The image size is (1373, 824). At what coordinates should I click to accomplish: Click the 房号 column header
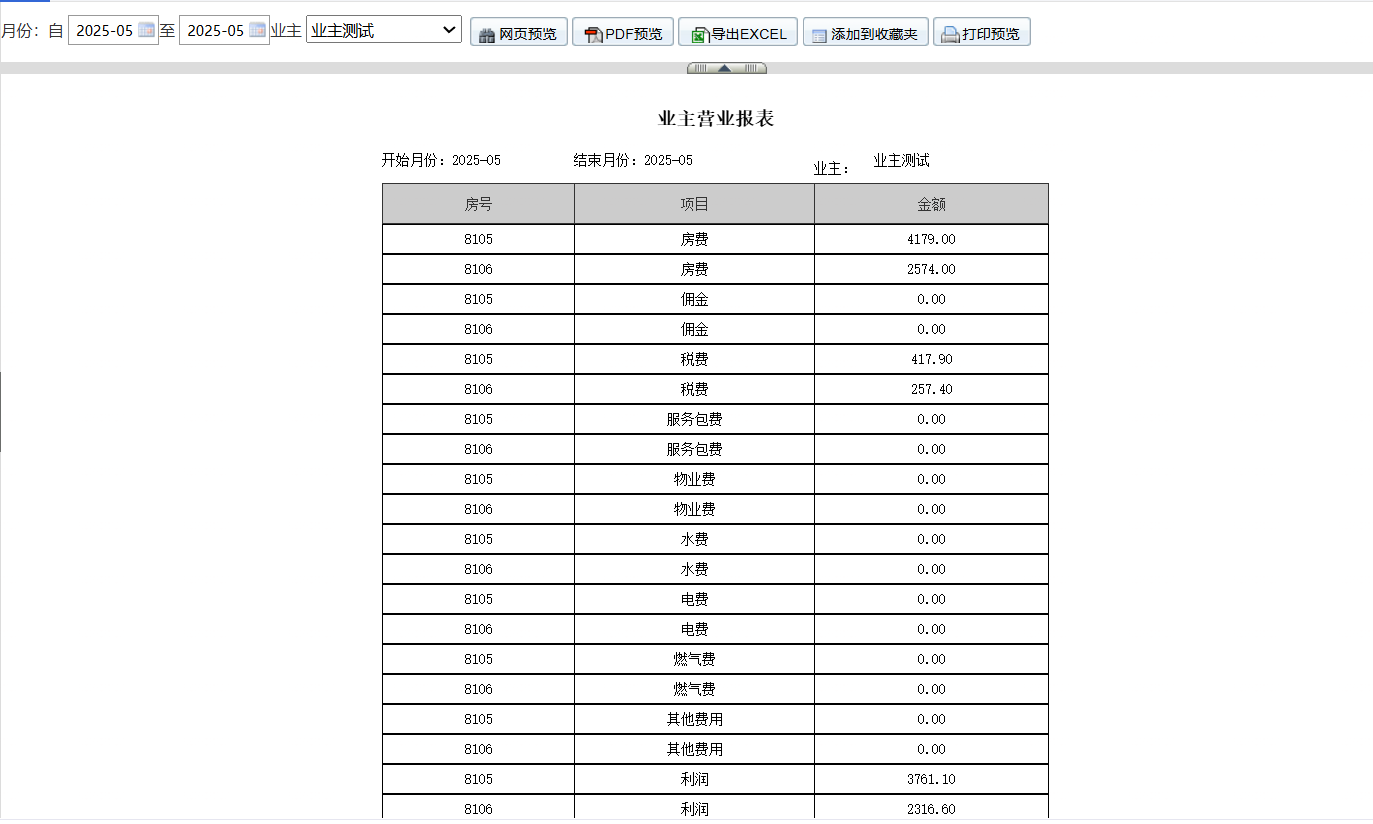(478, 204)
